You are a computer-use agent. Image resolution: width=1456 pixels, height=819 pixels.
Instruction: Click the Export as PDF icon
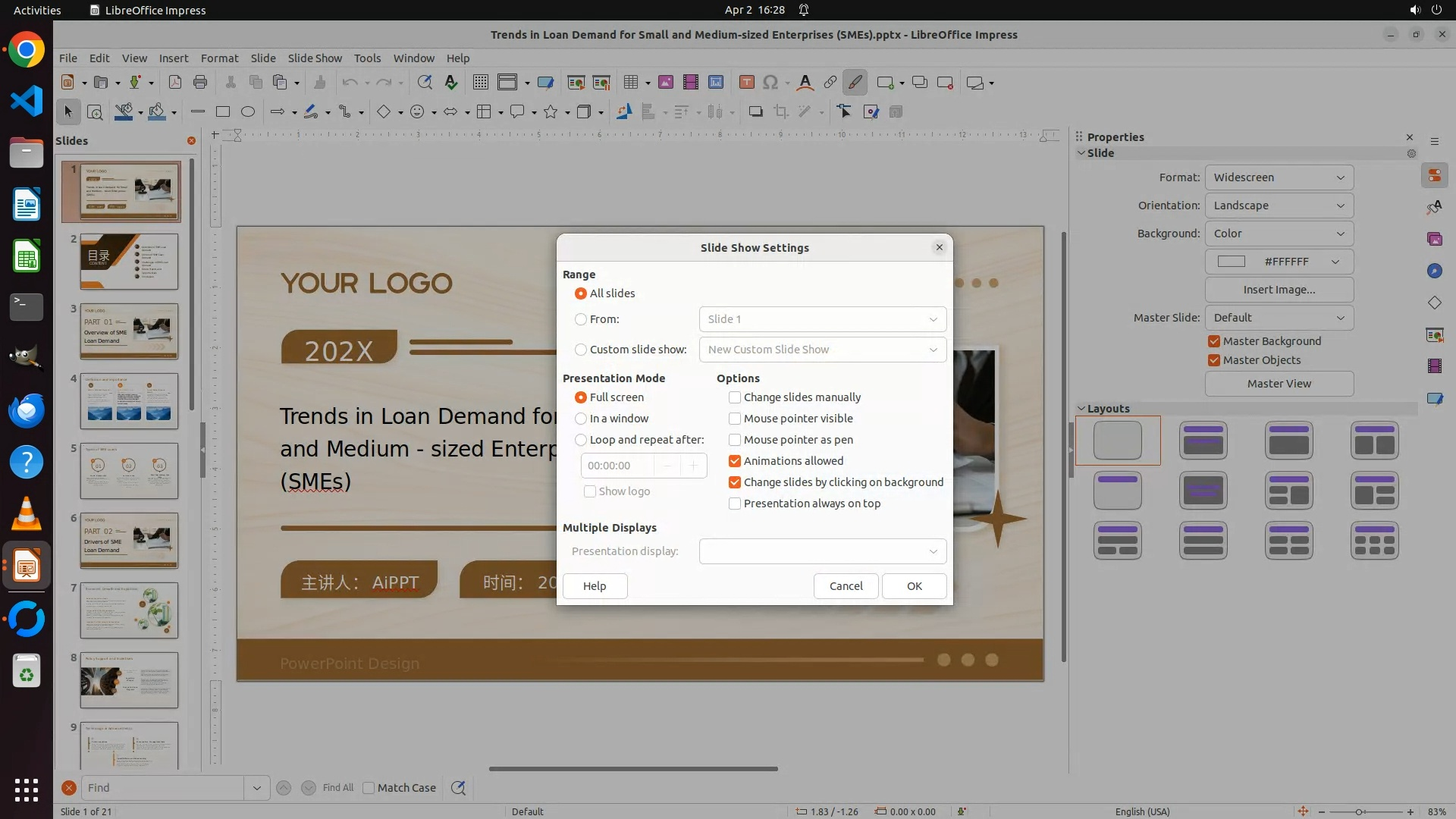(x=174, y=83)
